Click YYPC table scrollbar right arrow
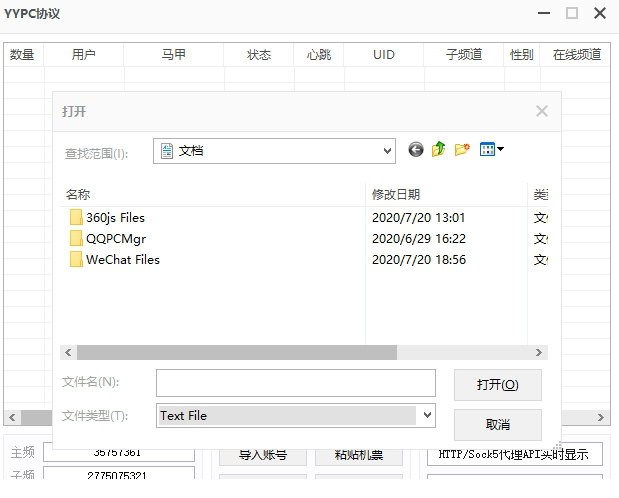Image resolution: width=619 pixels, height=498 pixels. click(601, 417)
